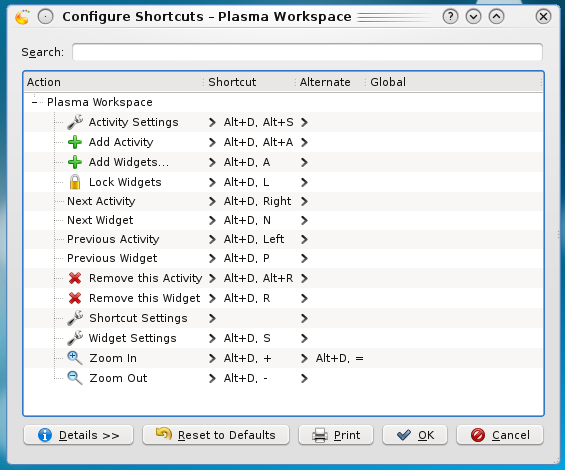
Task: Click the round pin button in the title bar
Action: 46,17
